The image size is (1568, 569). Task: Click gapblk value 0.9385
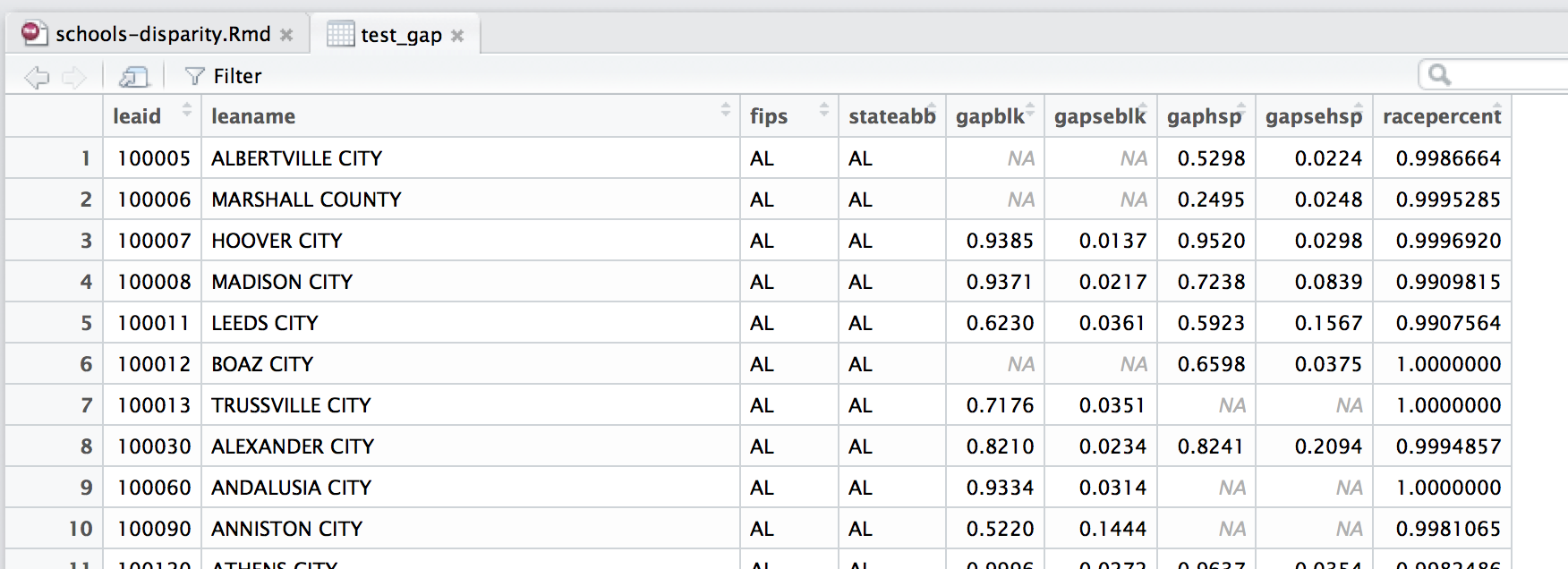(1000, 241)
